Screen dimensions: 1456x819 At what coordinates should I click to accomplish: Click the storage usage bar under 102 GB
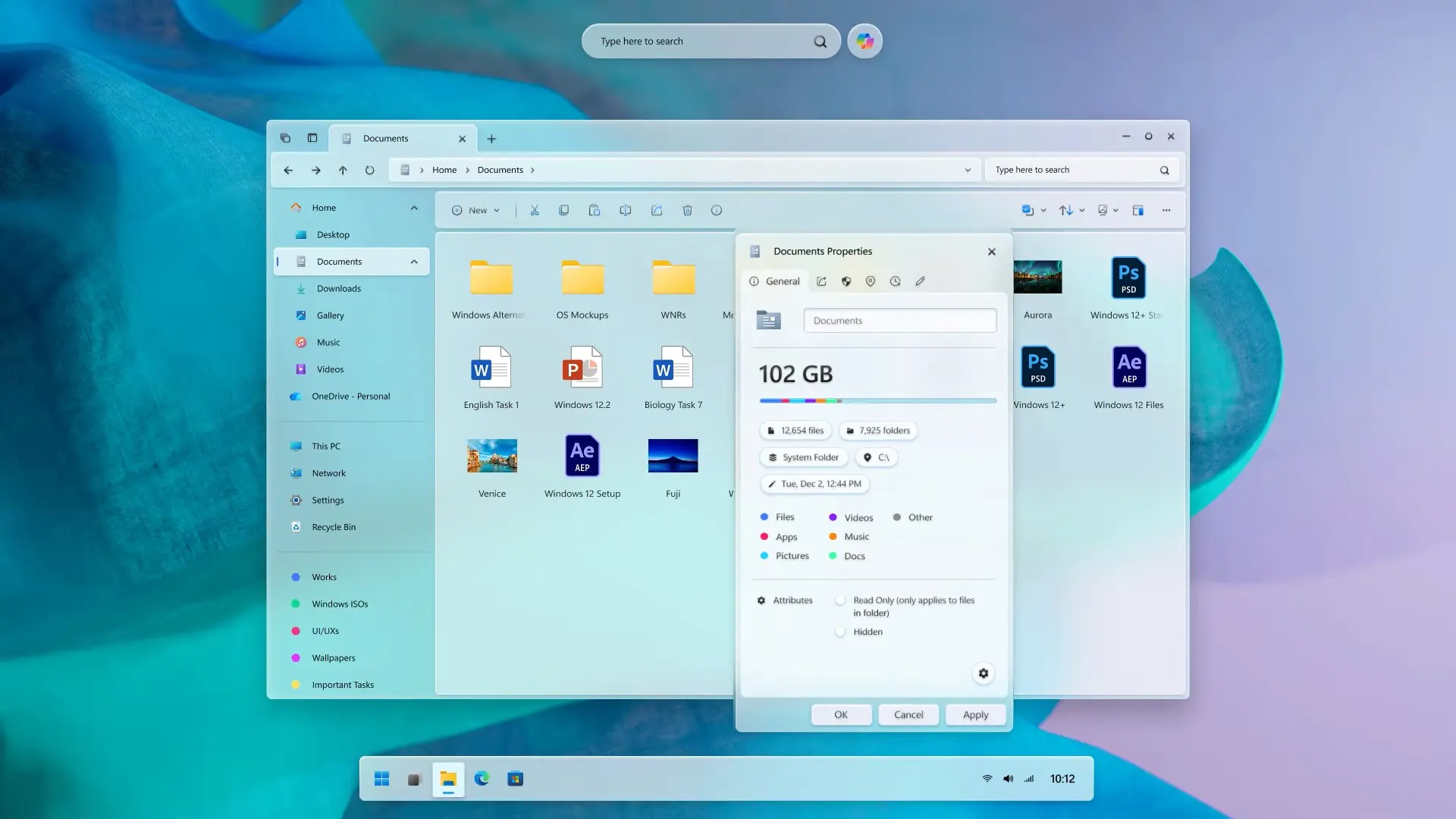877,400
